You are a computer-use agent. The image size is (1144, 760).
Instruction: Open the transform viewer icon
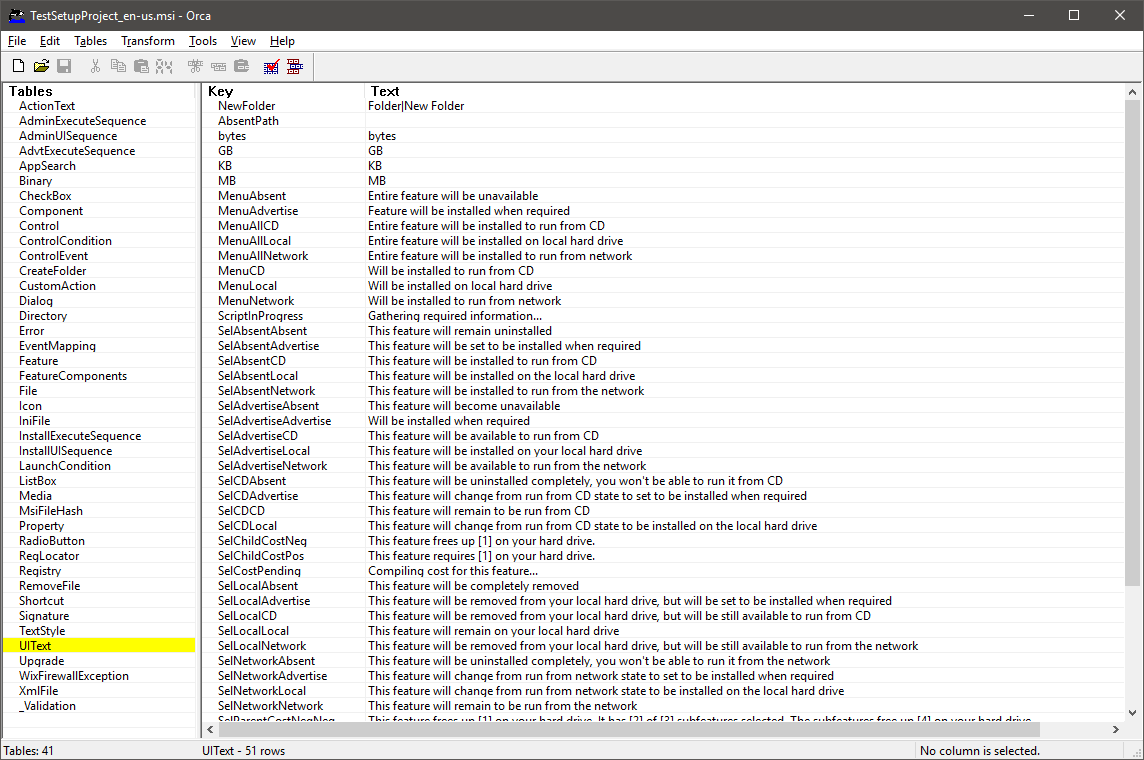[x=294, y=65]
